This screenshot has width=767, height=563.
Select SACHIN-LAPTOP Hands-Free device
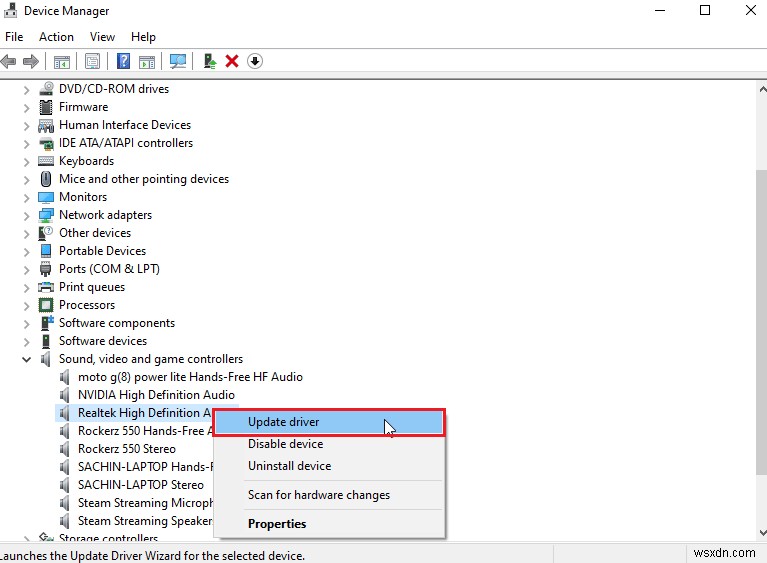point(145,467)
